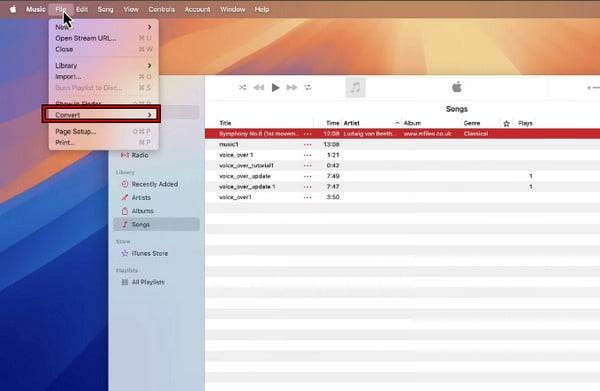Click the Songs music note icon

tap(125, 224)
